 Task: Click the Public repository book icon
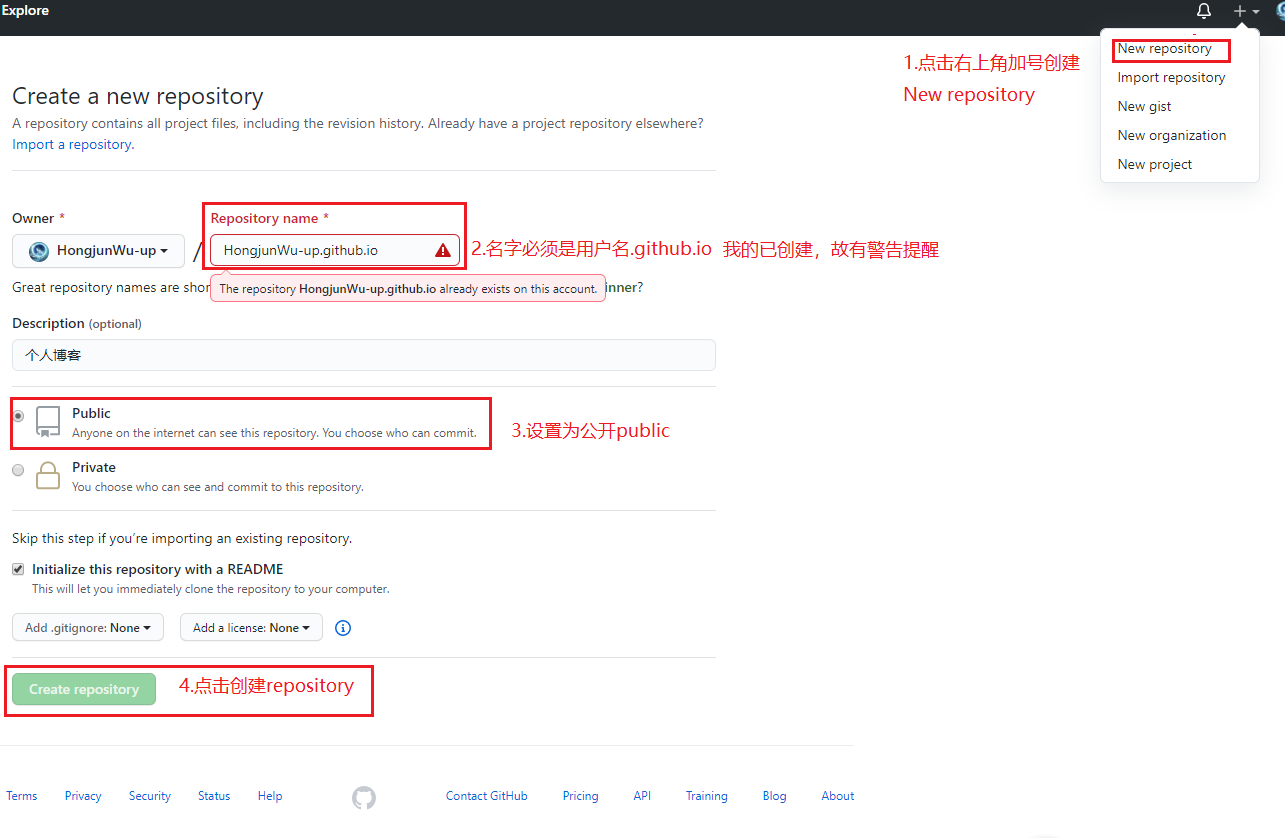(x=48, y=421)
